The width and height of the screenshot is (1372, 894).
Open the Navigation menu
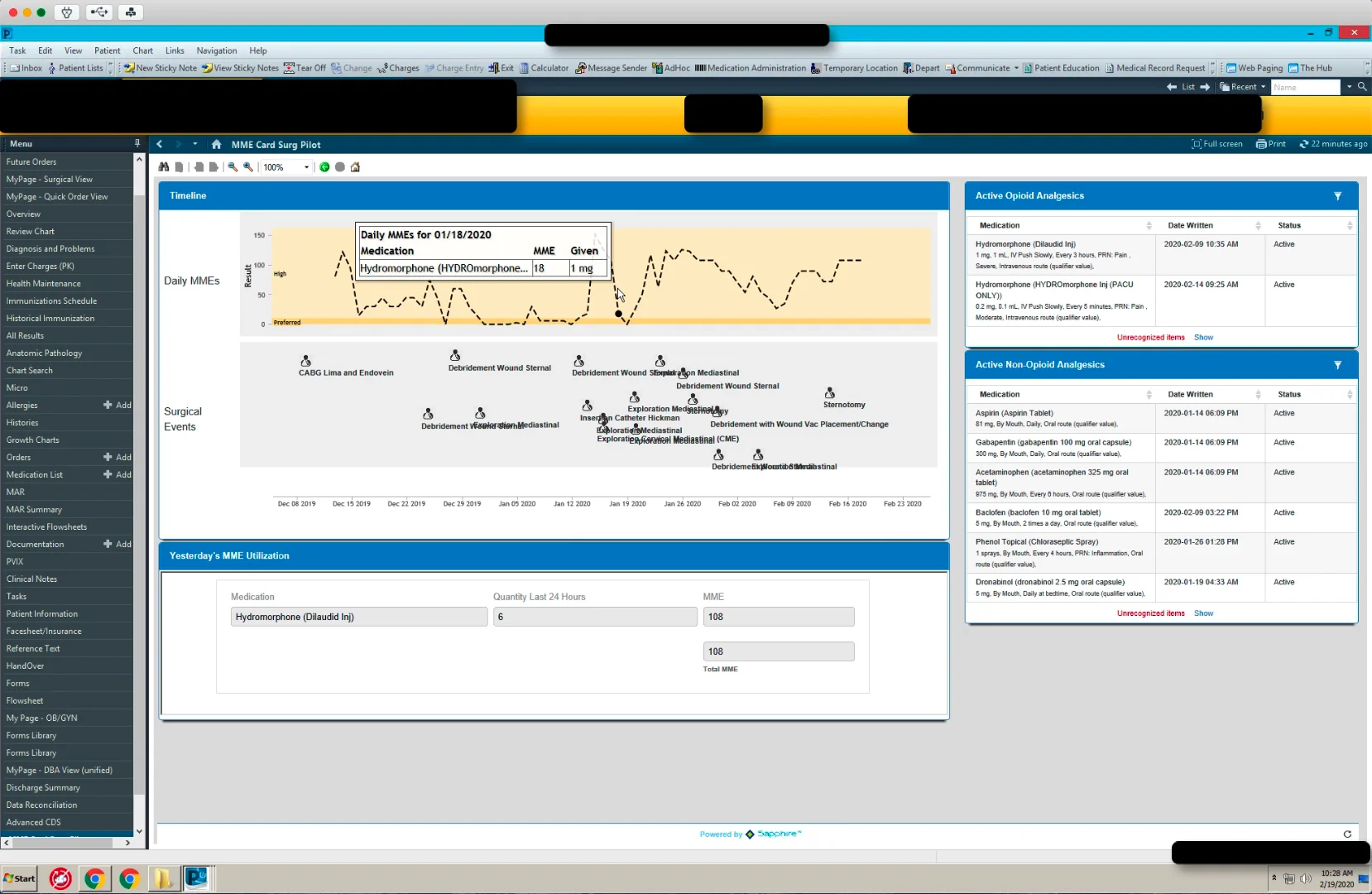[217, 50]
